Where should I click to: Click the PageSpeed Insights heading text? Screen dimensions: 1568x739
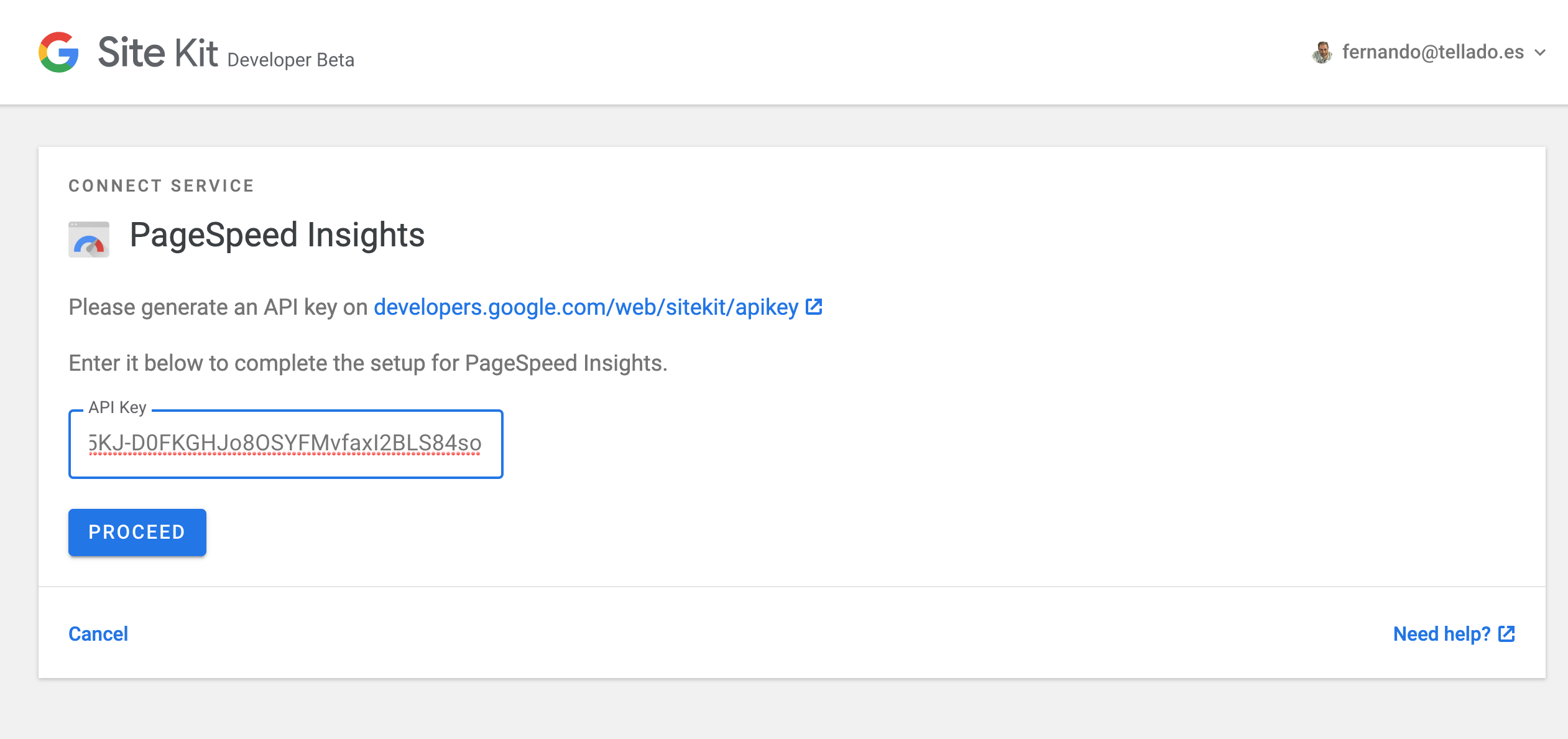pyautogui.click(x=277, y=235)
